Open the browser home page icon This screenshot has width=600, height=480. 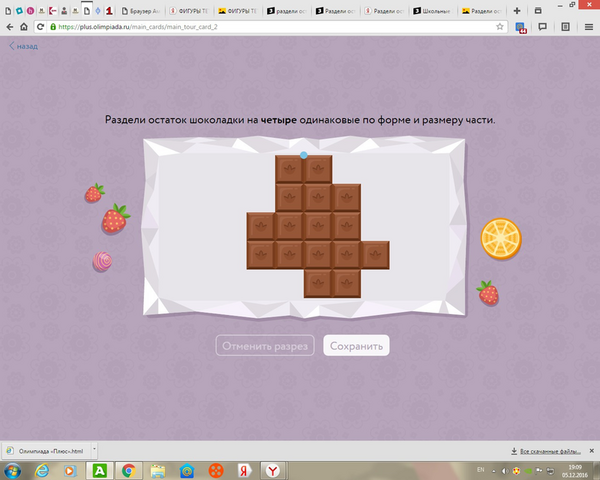pos(24,27)
